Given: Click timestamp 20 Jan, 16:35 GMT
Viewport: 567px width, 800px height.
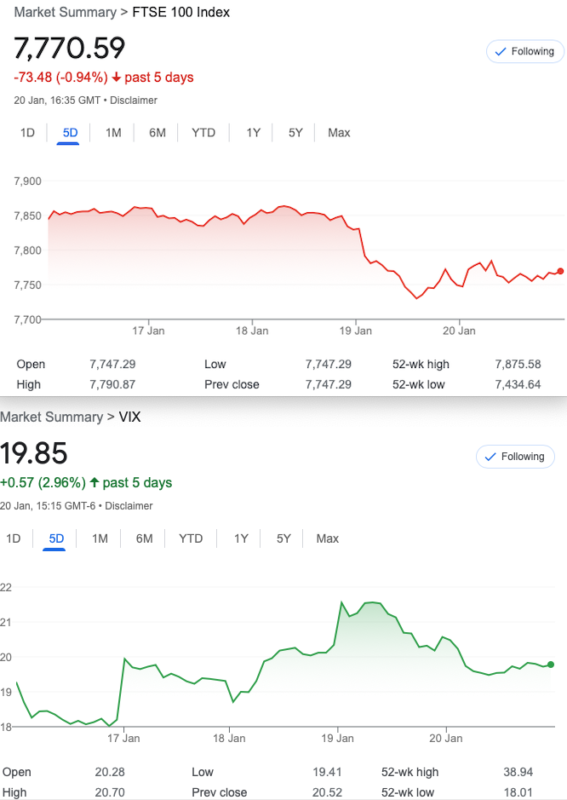Looking at the screenshot, I should tap(57, 100).
